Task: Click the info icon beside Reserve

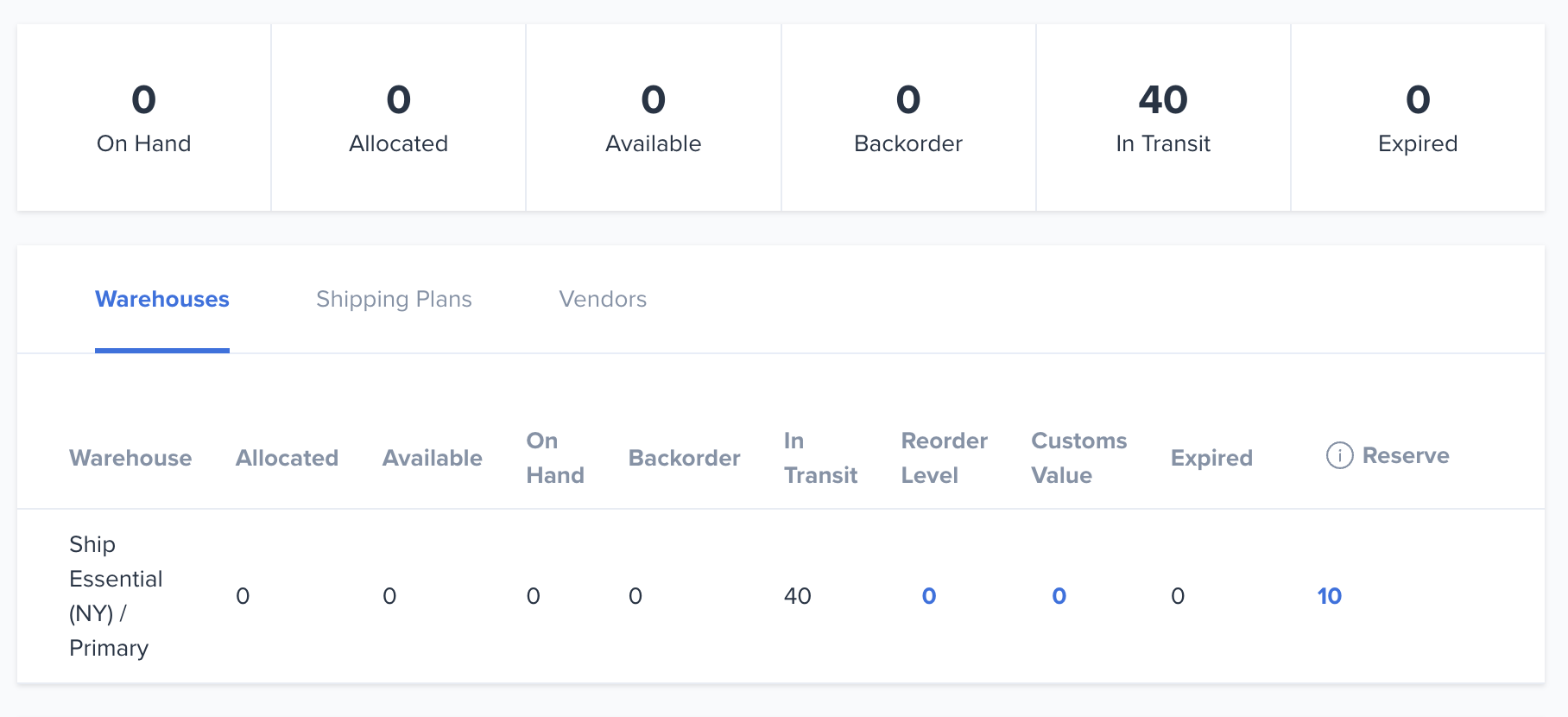Action: pos(1339,455)
